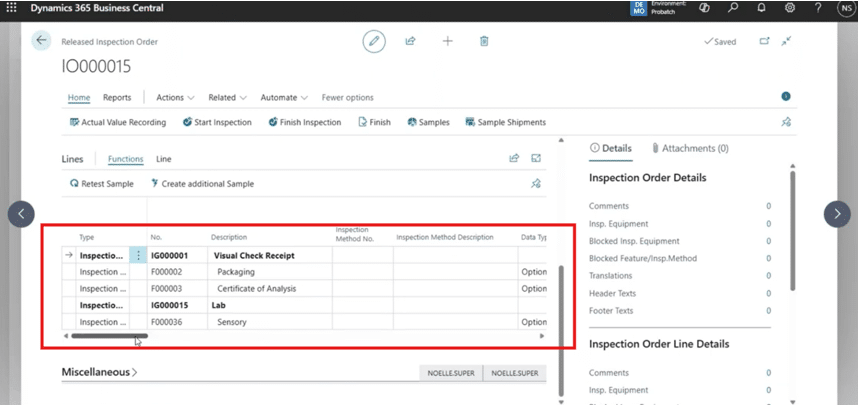Click the edit pencil icon

pyautogui.click(x=374, y=42)
